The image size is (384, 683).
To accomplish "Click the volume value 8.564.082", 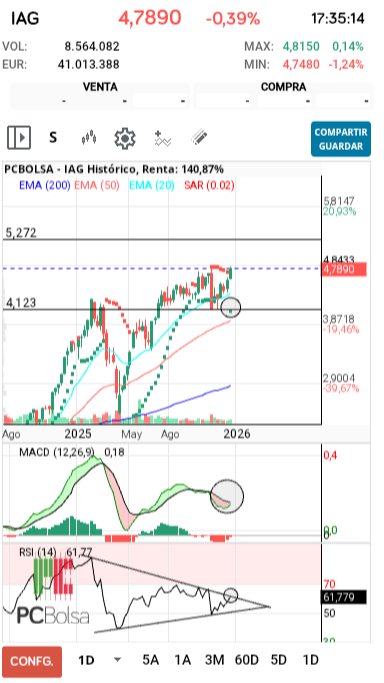I will pos(92,47).
